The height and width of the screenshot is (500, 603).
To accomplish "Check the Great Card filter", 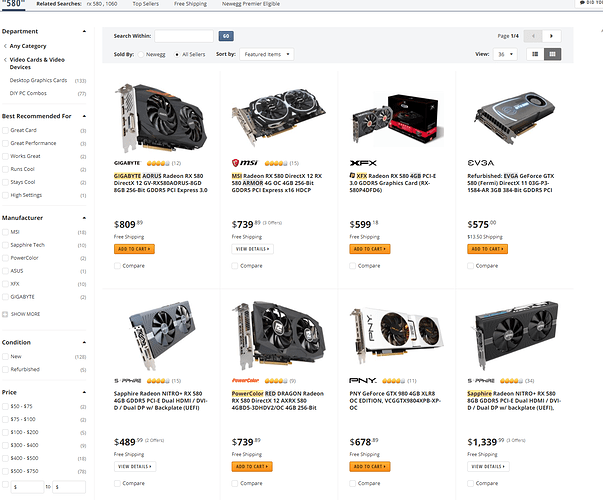I will [5, 130].
